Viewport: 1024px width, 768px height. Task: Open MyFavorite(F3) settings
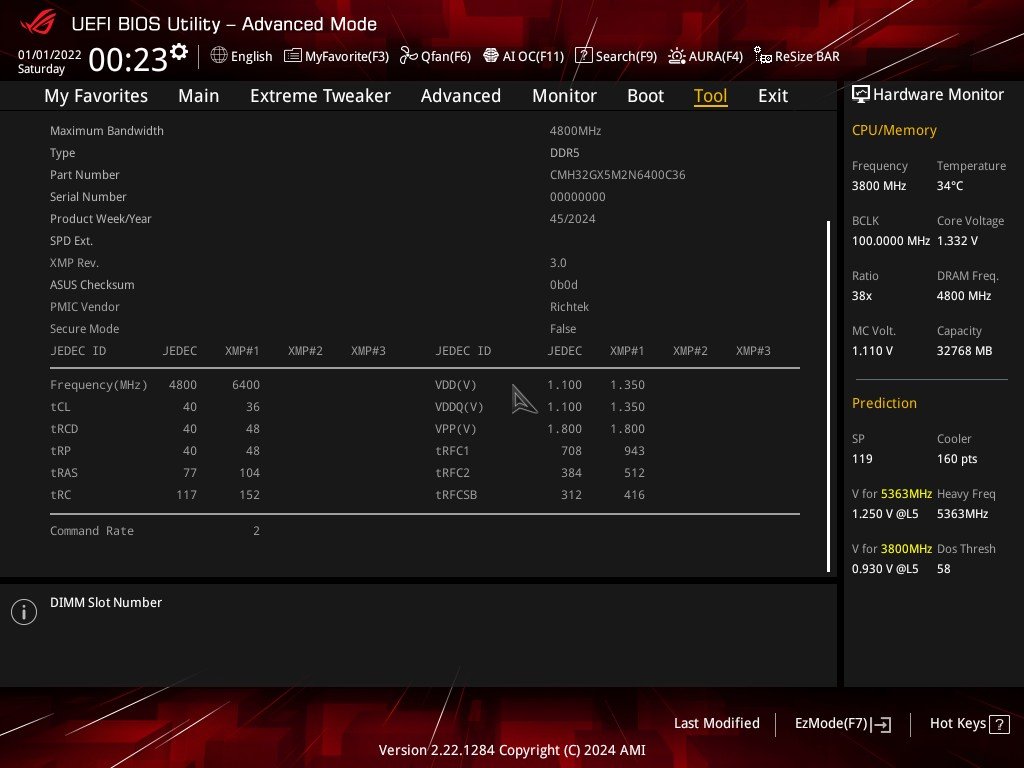[x=336, y=56]
